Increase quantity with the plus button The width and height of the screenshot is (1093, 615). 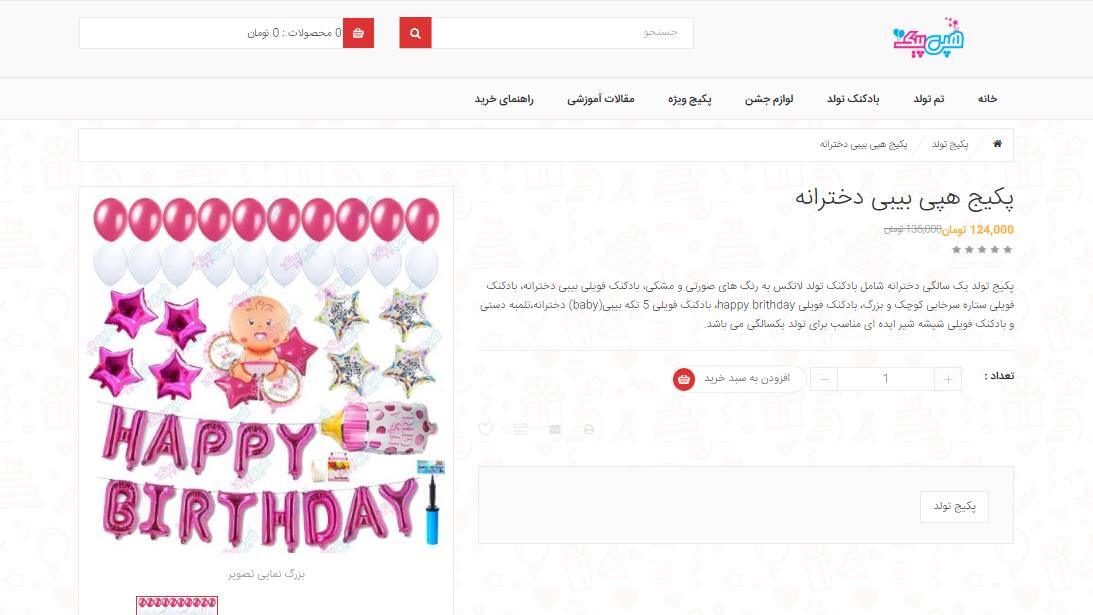pos(948,379)
